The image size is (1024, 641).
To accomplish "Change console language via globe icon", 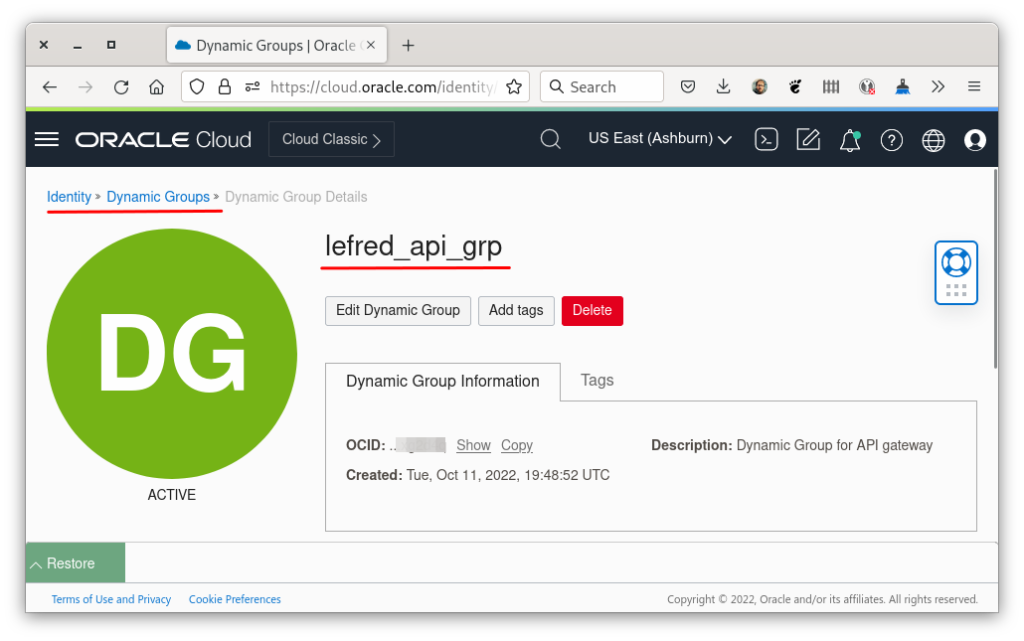I will coord(933,139).
